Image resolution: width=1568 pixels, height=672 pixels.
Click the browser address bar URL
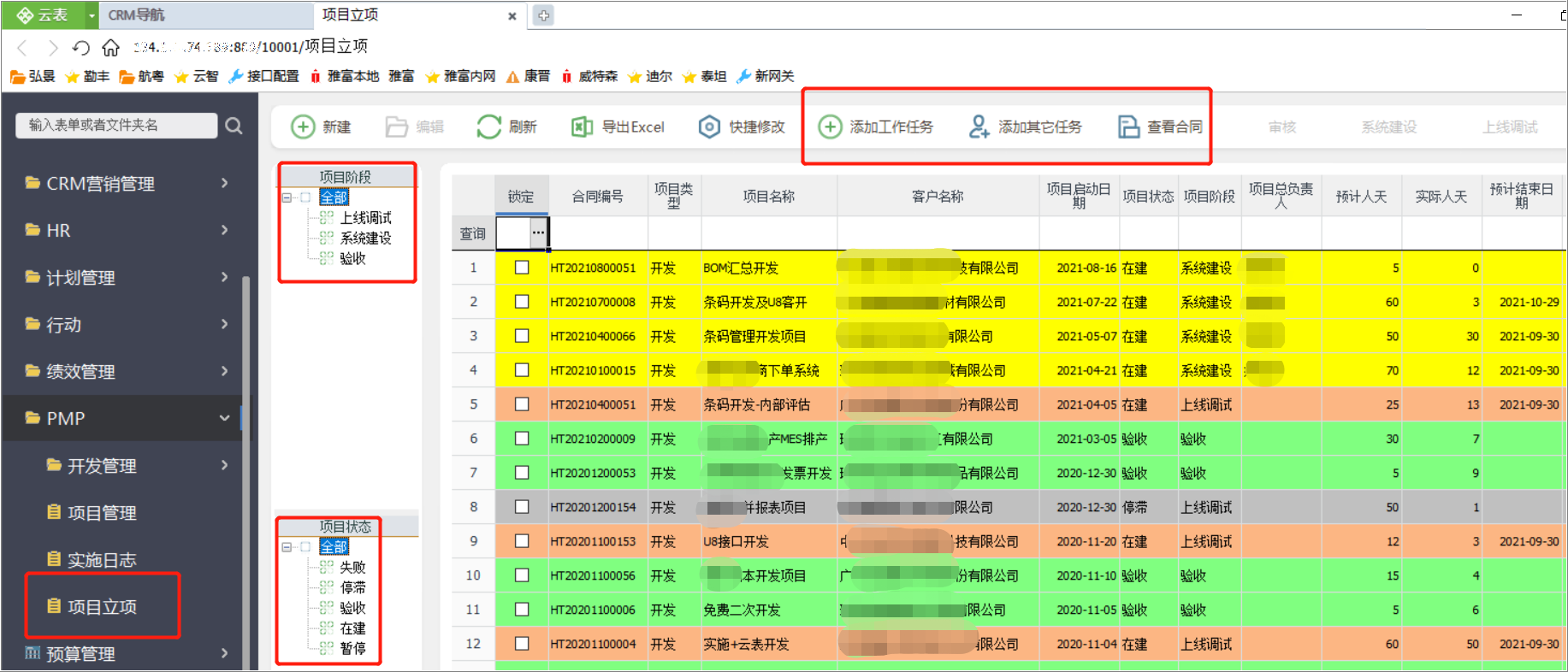coord(250,47)
